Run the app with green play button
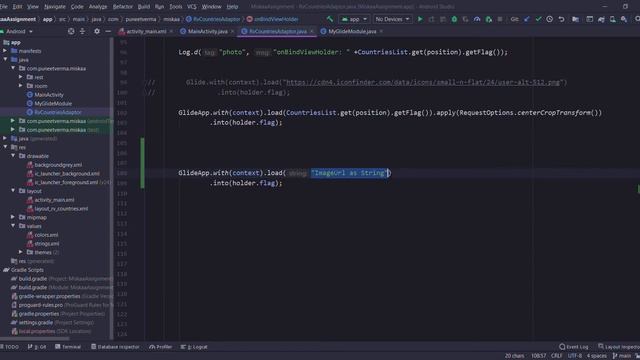The height and width of the screenshot is (360, 640). (x=420, y=19)
